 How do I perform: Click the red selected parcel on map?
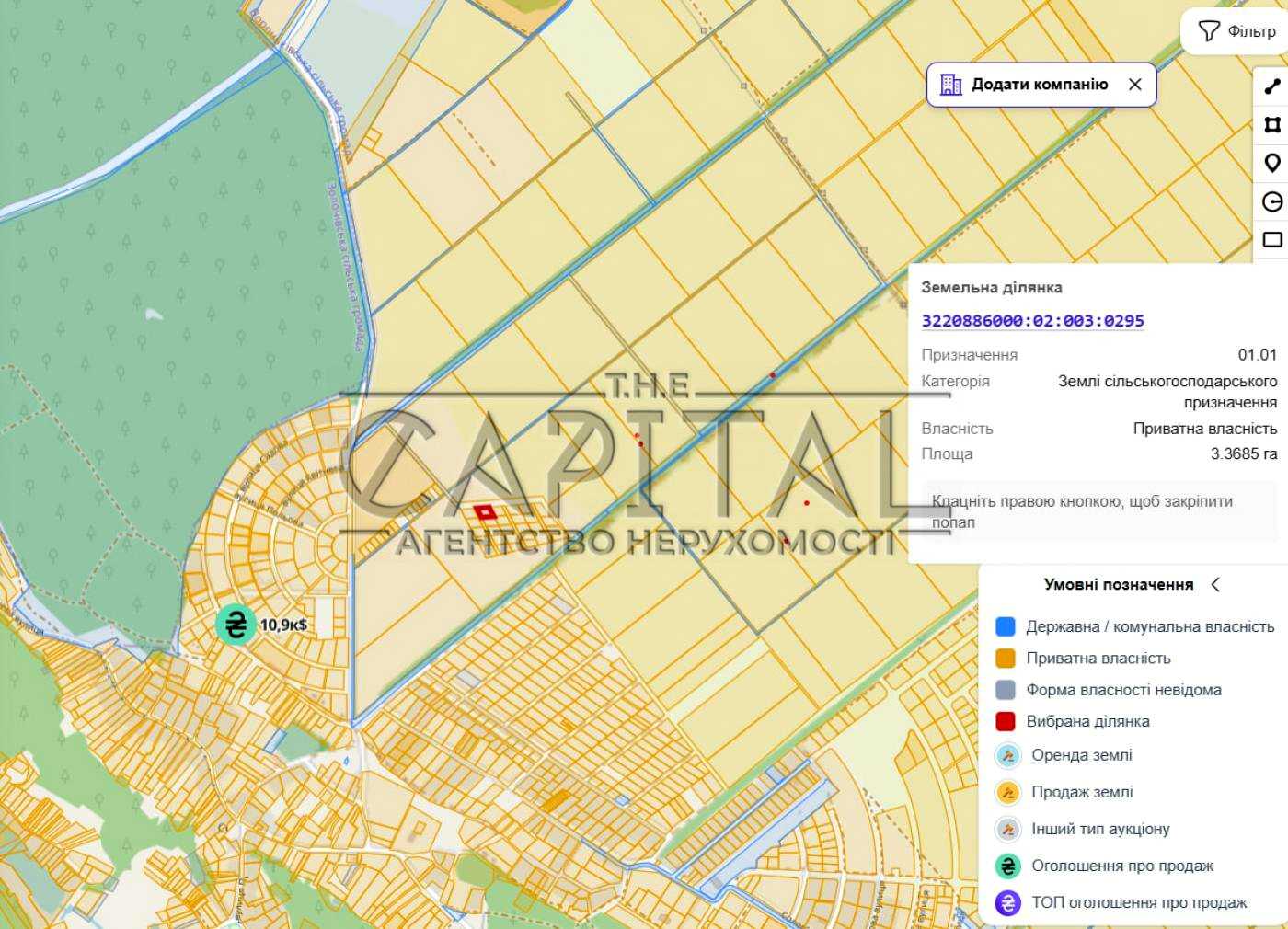click(x=485, y=512)
